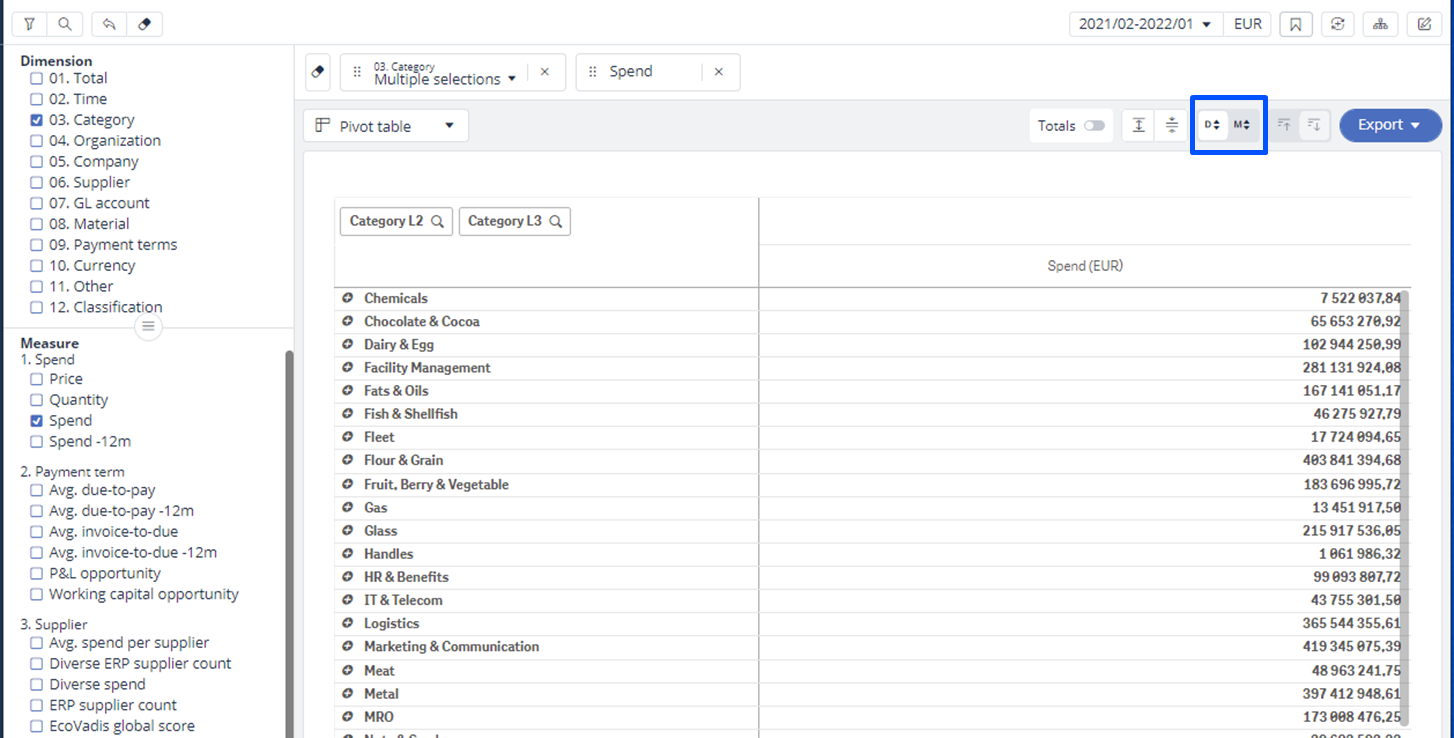Search within Category L2 column

pos(437,222)
